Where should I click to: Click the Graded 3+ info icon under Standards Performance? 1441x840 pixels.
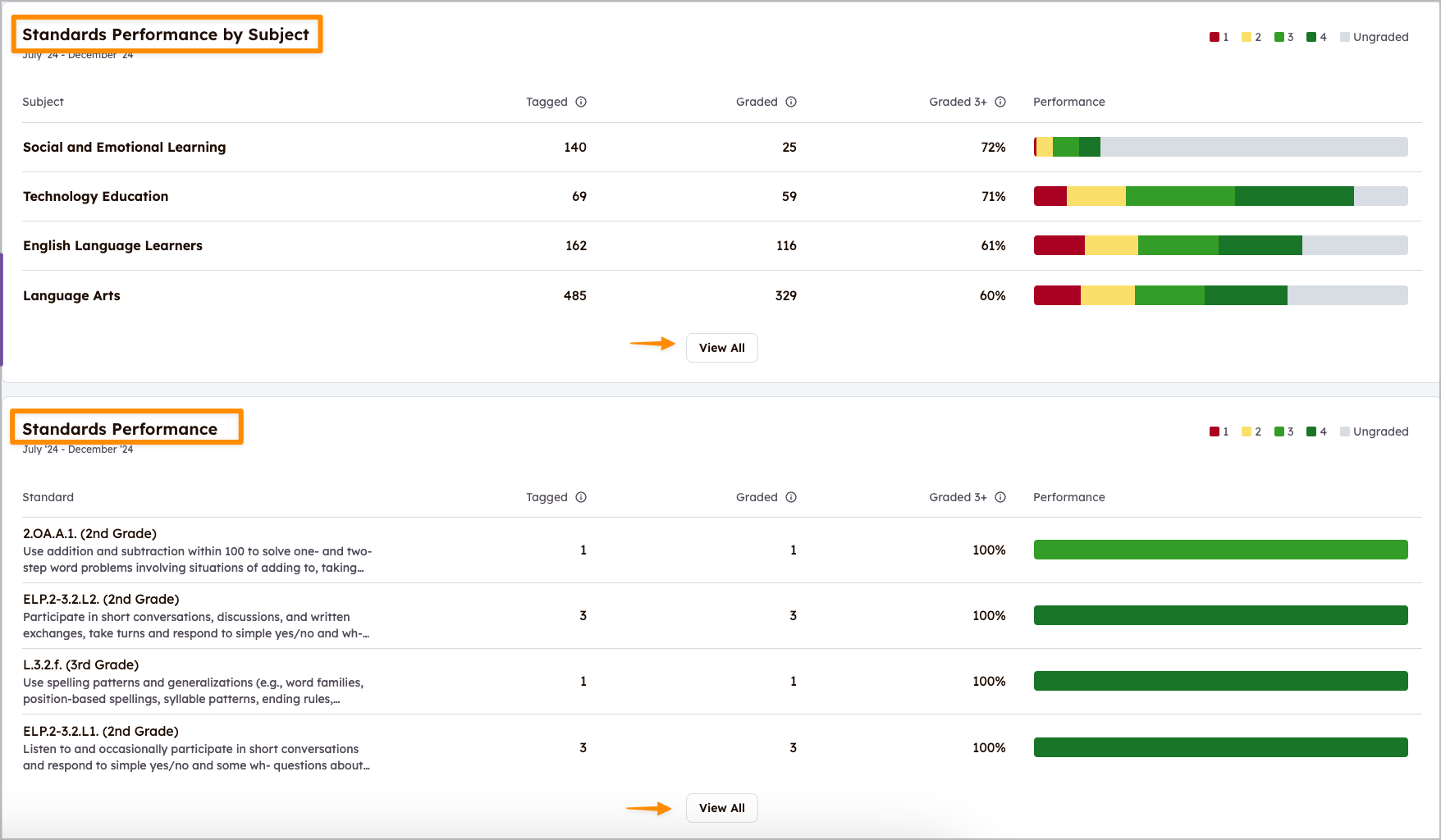(1001, 497)
